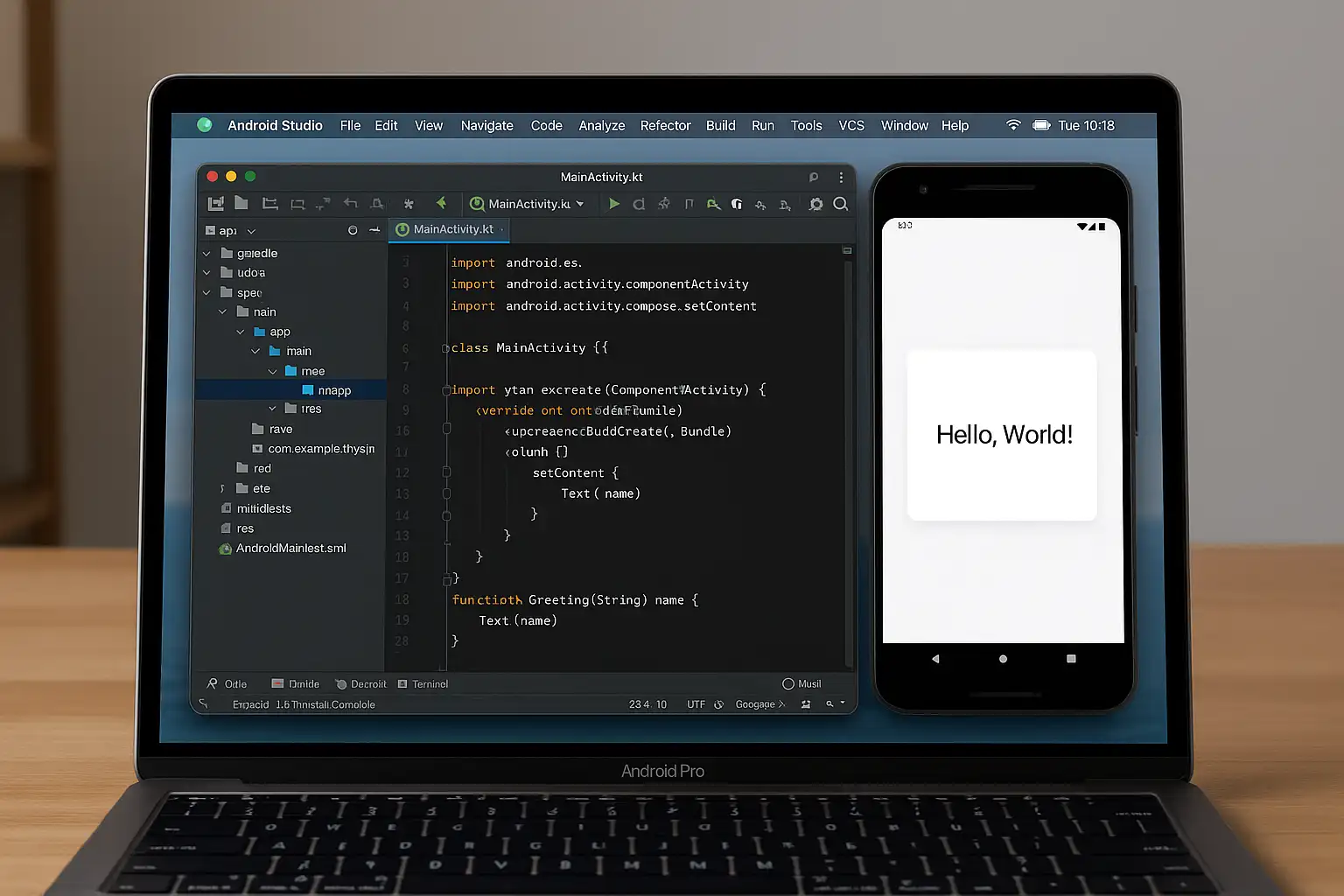Screen dimensions: 1344x896
Task: Click the fold marker beside class MainActivity
Action: pos(445,348)
